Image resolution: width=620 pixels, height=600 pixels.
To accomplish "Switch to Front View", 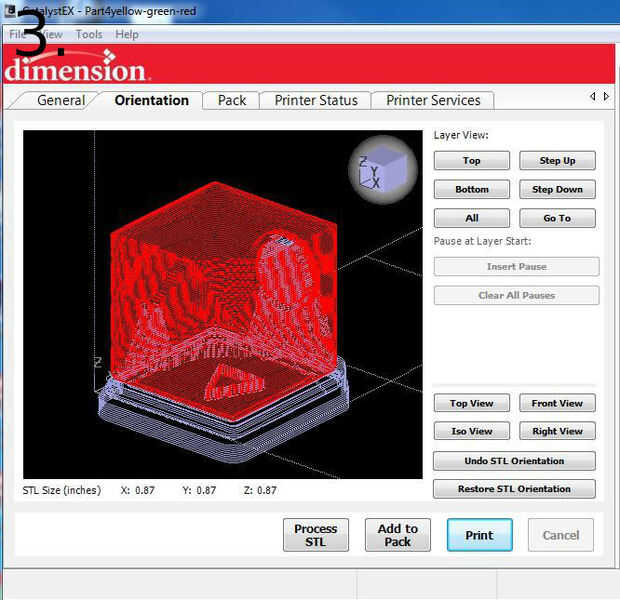I will click(x=557, y=403).
